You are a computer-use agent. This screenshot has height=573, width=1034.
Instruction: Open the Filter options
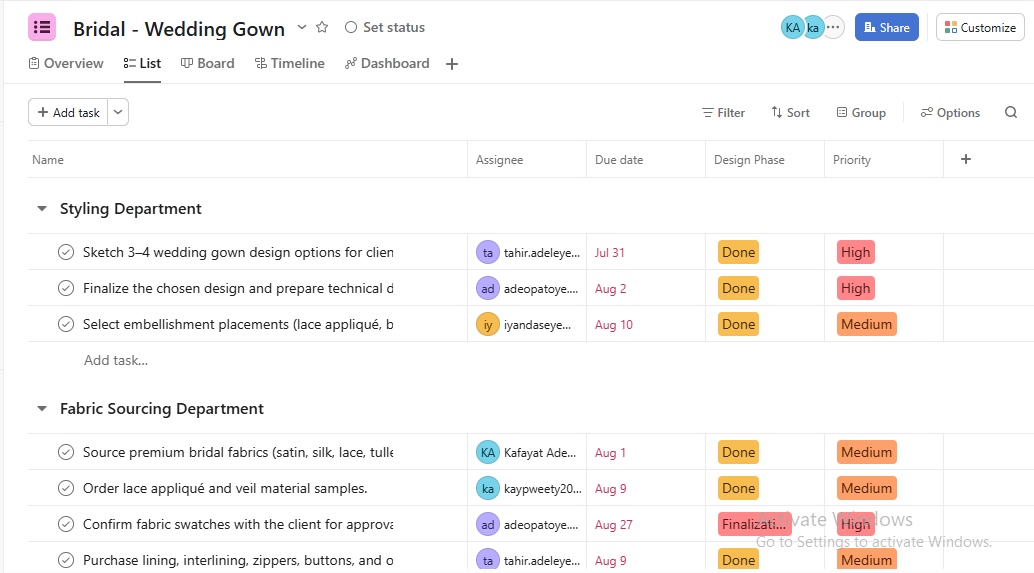click(723, 113)
